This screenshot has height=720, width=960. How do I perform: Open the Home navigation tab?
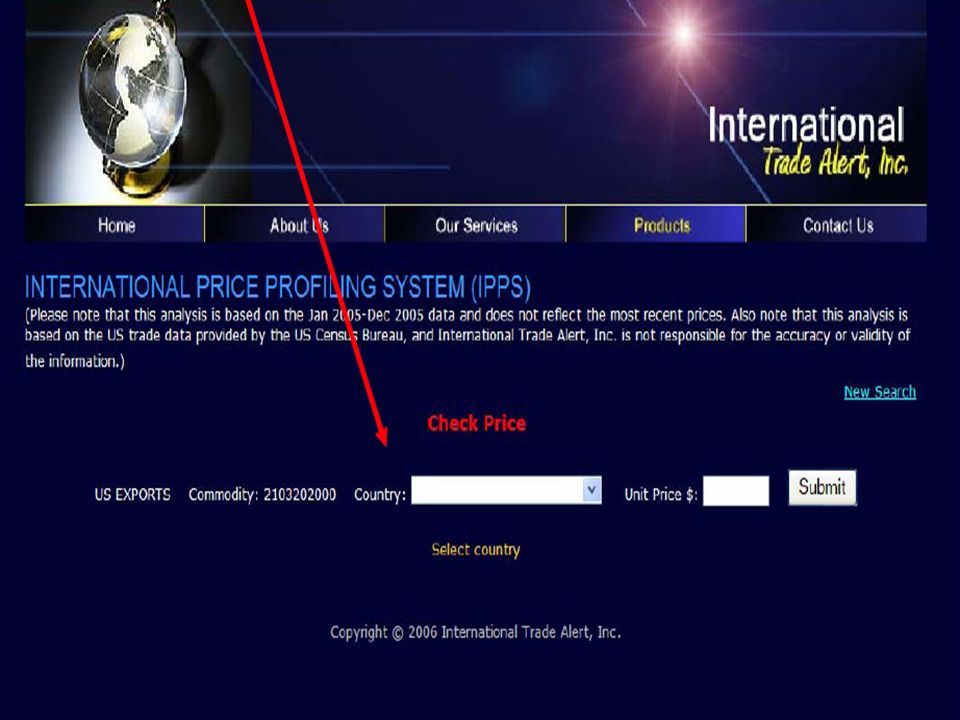point(116,225)
